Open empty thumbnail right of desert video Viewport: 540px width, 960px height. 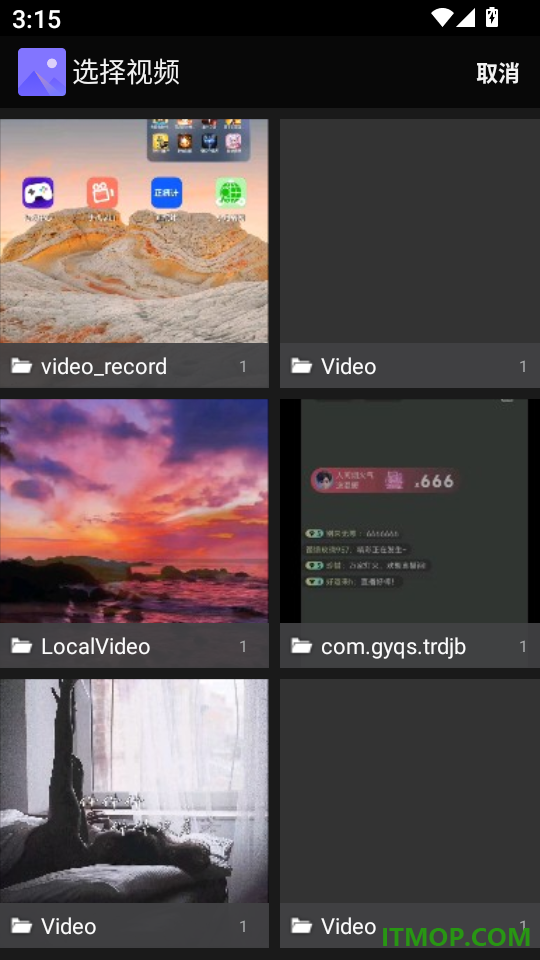(410, 231)
